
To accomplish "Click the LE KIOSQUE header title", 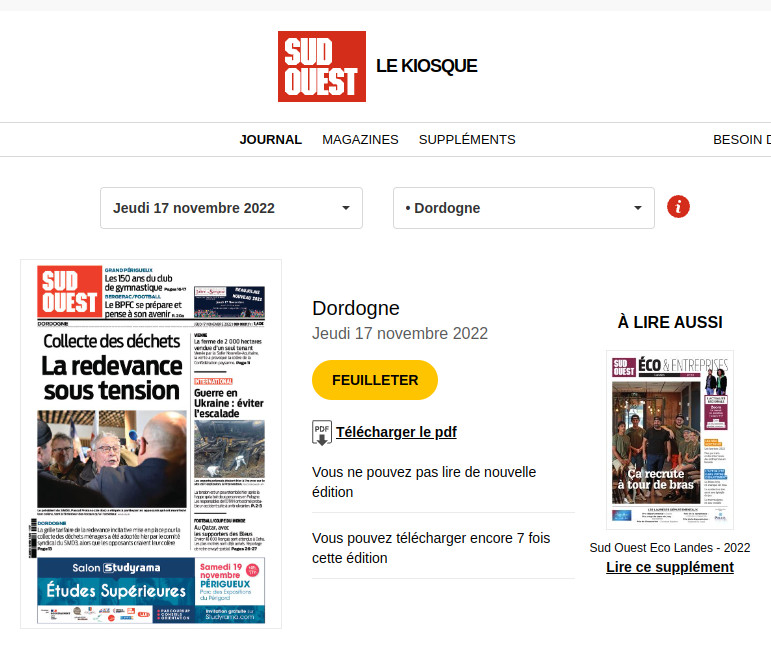I will [x=426, y=66].
